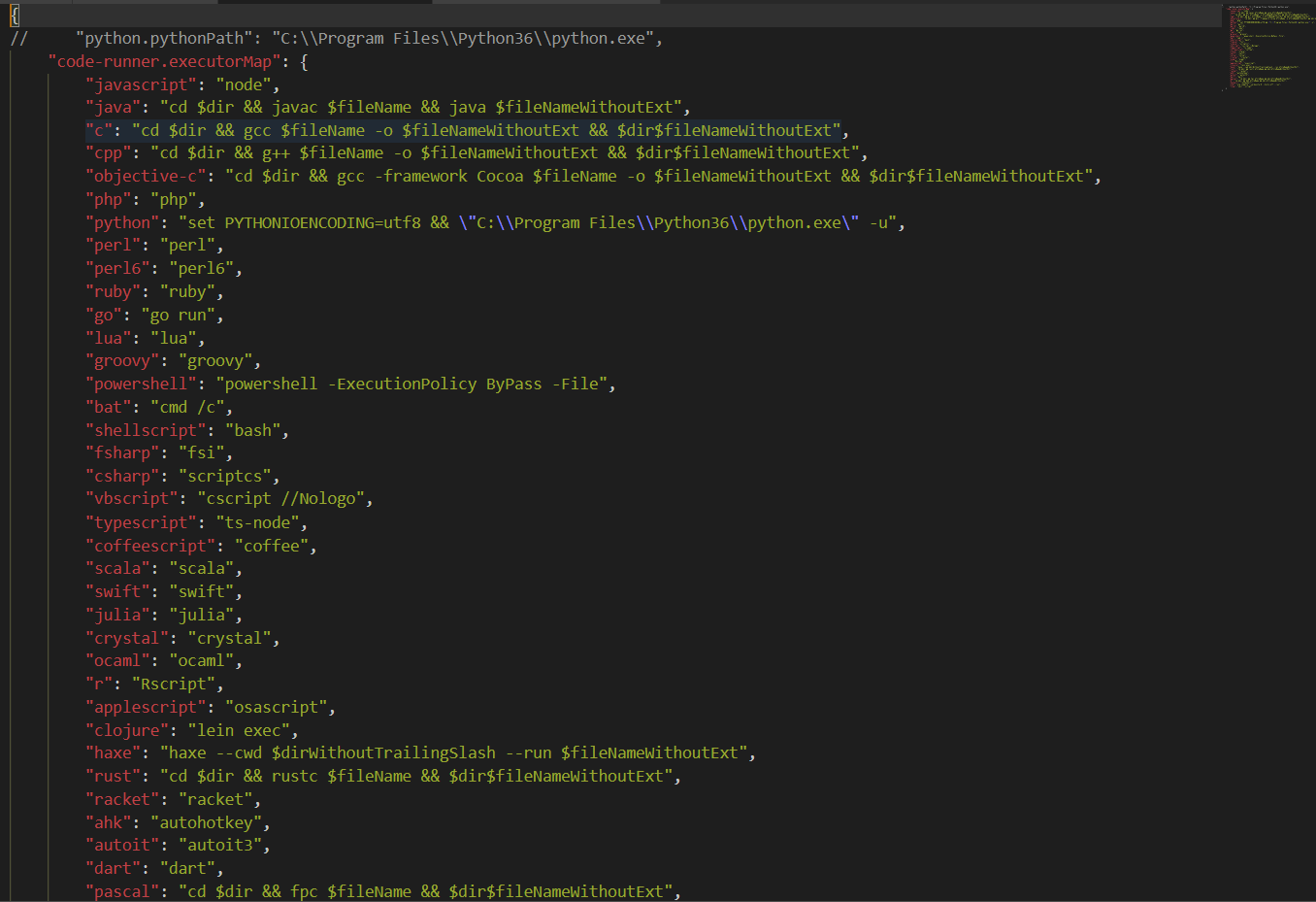Click the opening curly brace on line one
1316x902 pixels.
(14, 15)
